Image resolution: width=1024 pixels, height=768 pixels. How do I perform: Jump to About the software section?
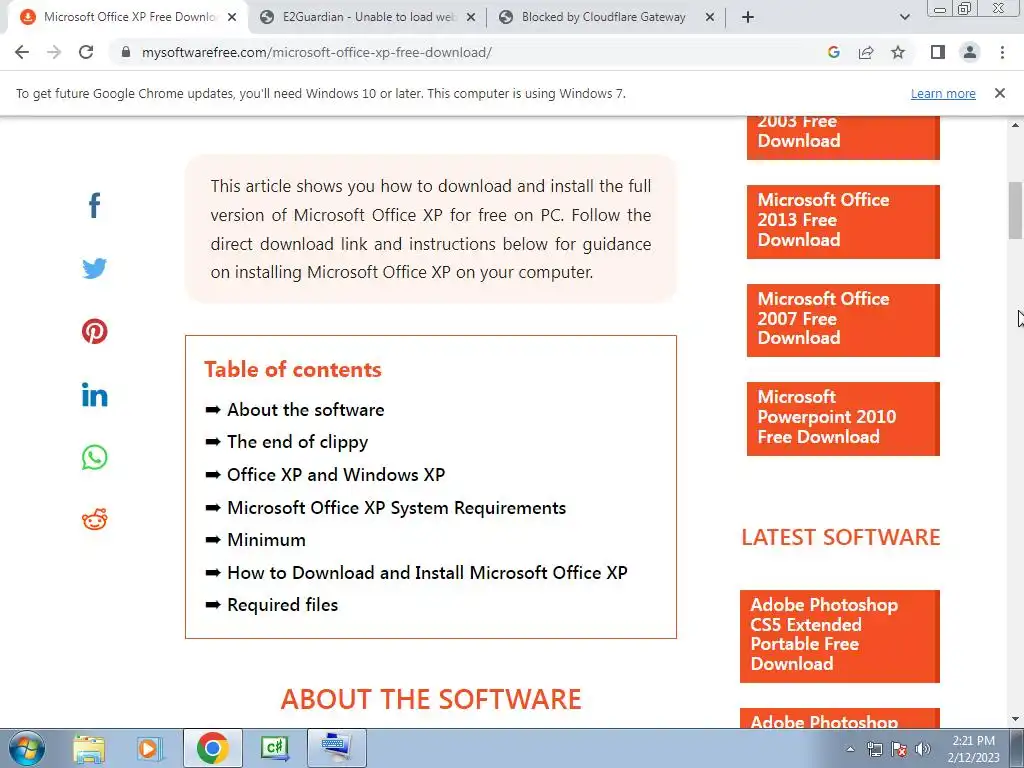[x=306, y=409]
